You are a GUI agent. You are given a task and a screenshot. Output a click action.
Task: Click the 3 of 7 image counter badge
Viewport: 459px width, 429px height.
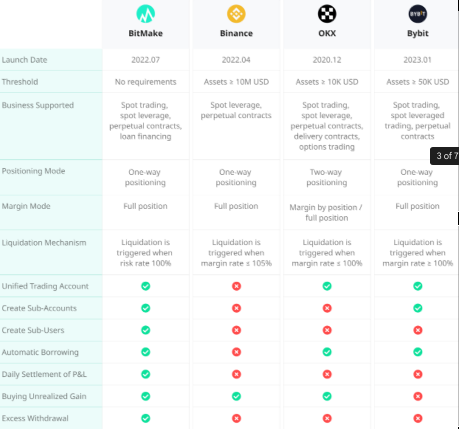click(445, 156)
